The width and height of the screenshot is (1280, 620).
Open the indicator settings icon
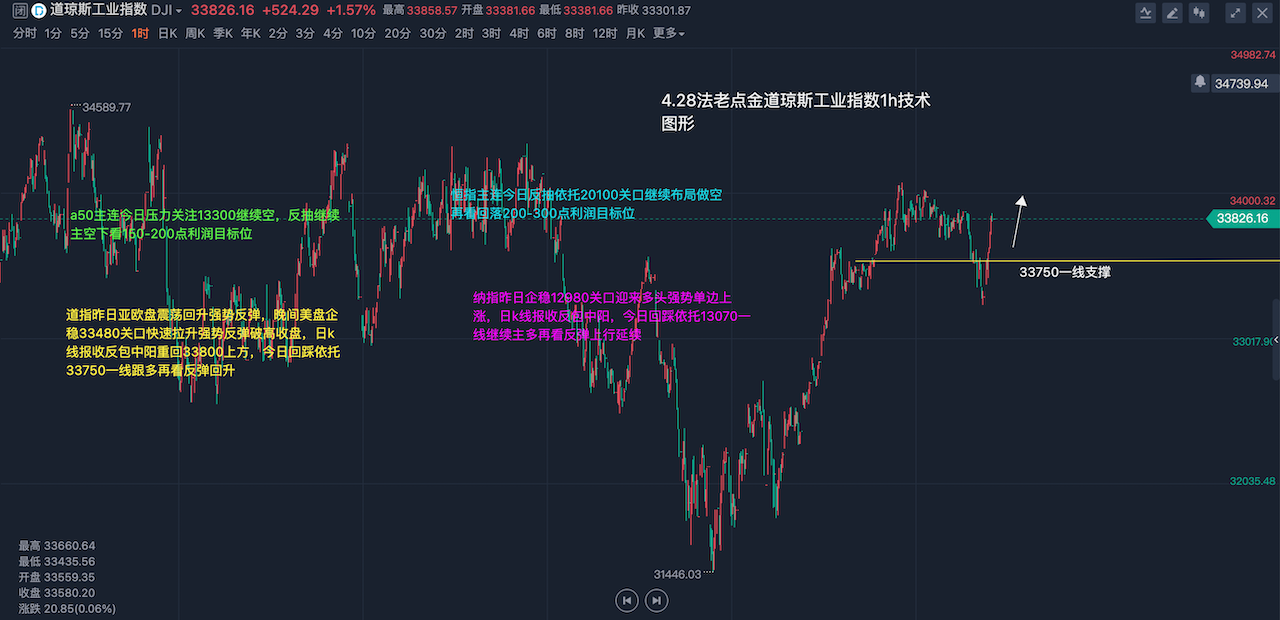[x=1146, y=13]
